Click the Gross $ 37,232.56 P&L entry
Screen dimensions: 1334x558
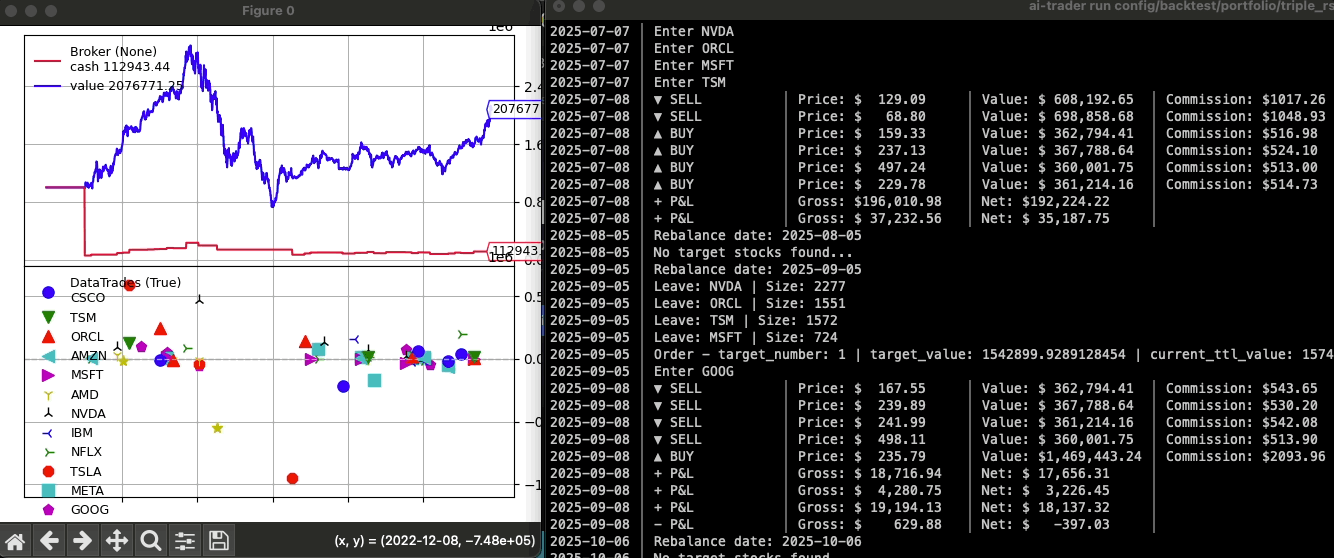click(x=870, y=218)
